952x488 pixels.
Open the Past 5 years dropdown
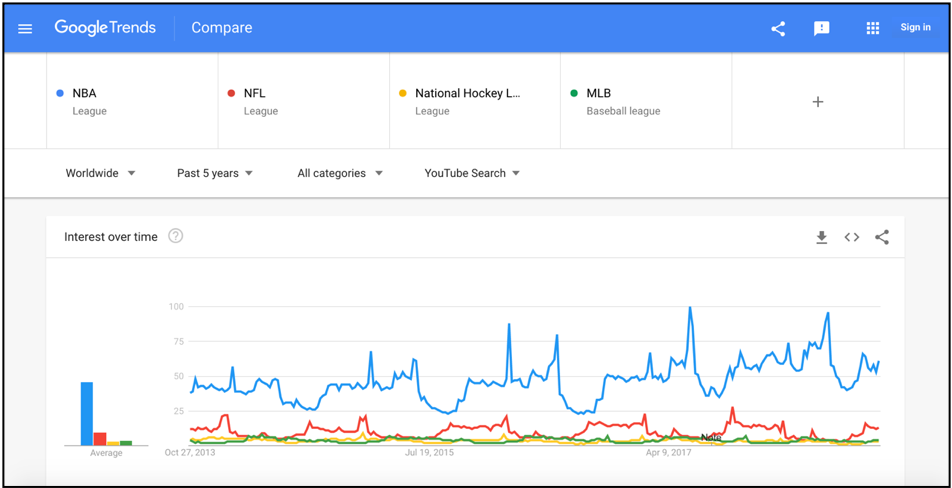click(215, 173)
